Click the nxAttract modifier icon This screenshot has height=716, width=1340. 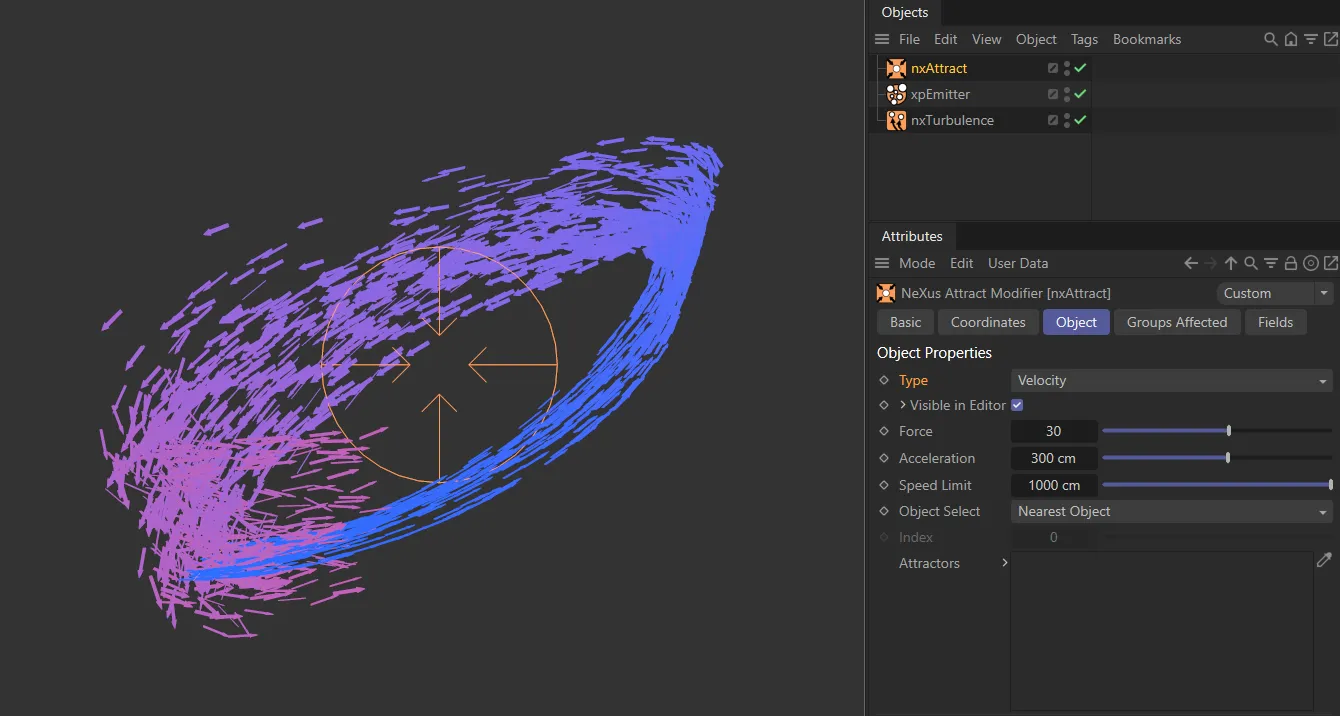click(x=895, y=68)
